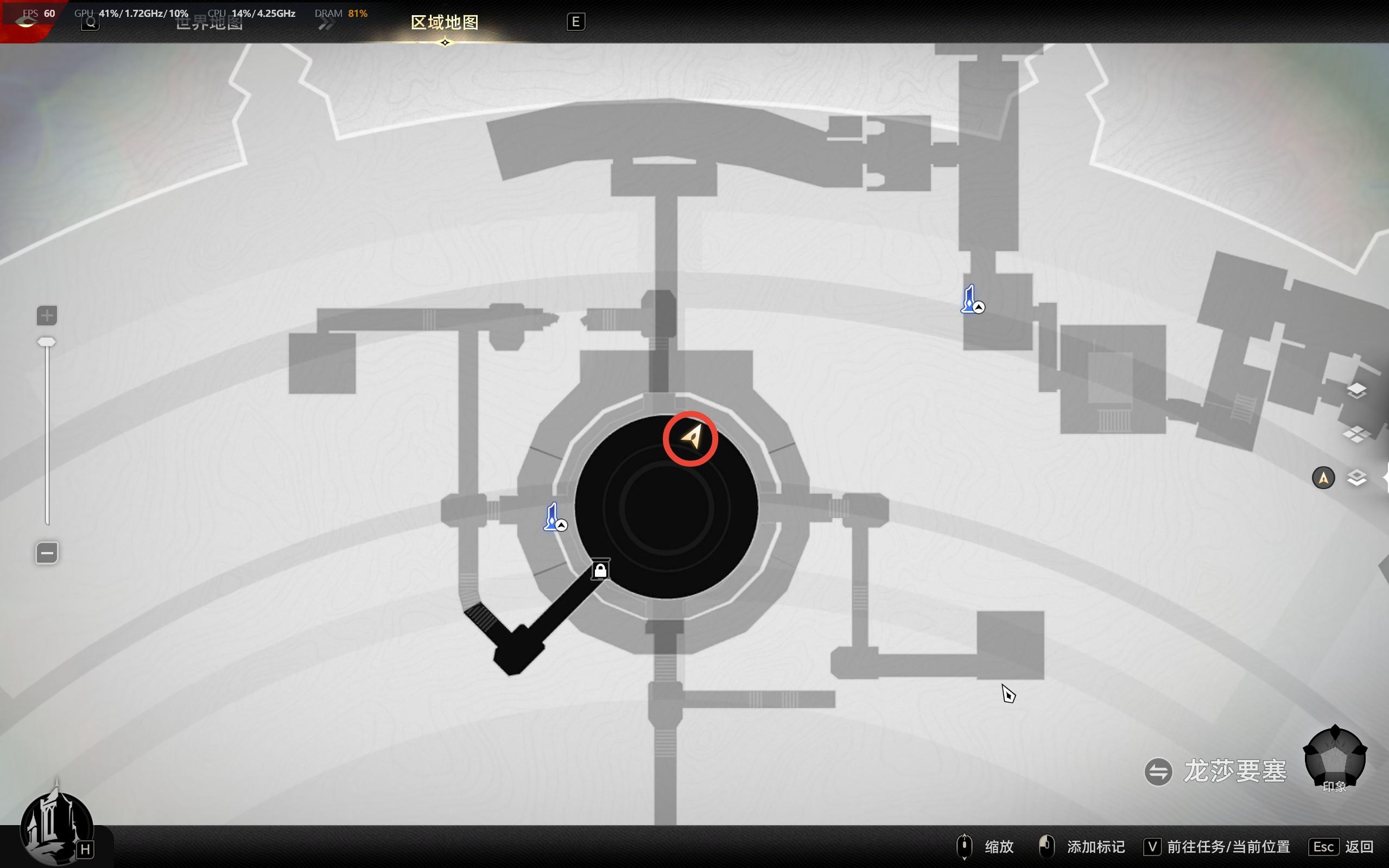Click the swap-region icon beside 龙莎要塞
This screenshot has height=868, width=1389.
[x=1158, y=771]
